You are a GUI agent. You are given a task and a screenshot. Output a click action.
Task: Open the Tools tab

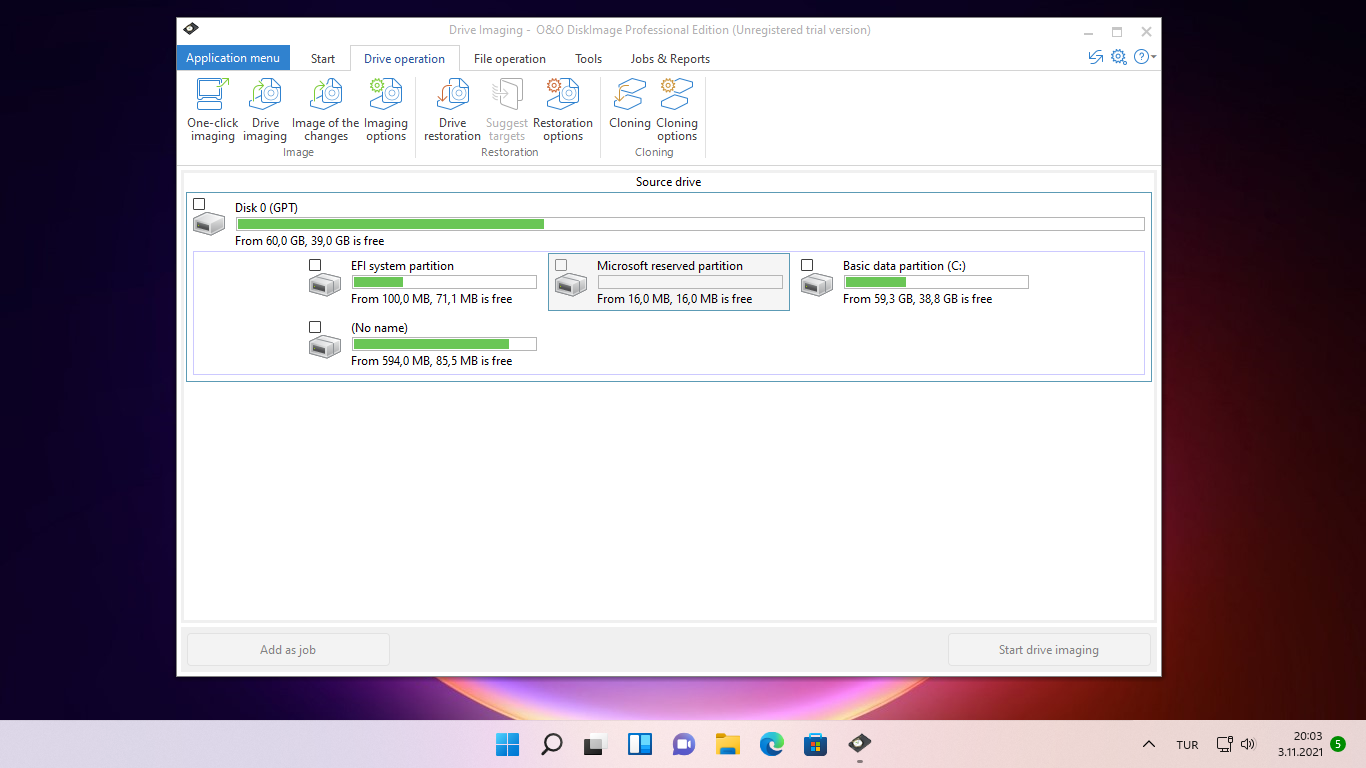[588, 59]
